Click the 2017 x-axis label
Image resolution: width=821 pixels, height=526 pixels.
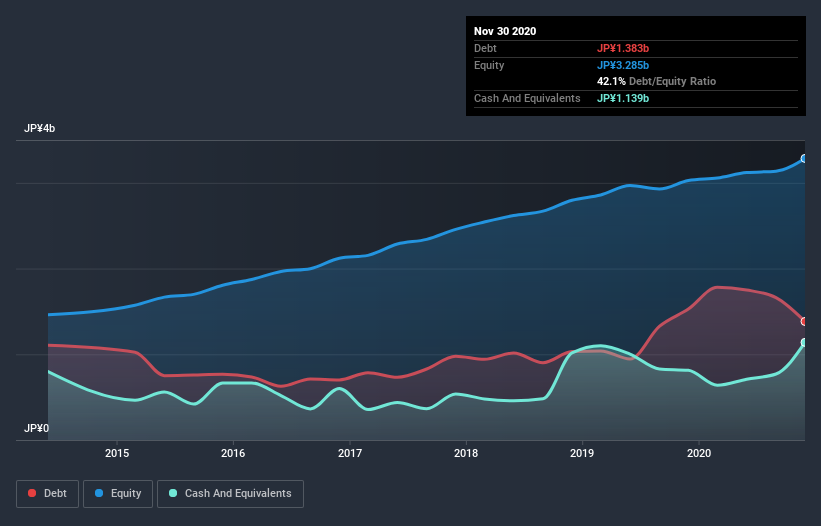pyautogui.click(x=350, y=453)
